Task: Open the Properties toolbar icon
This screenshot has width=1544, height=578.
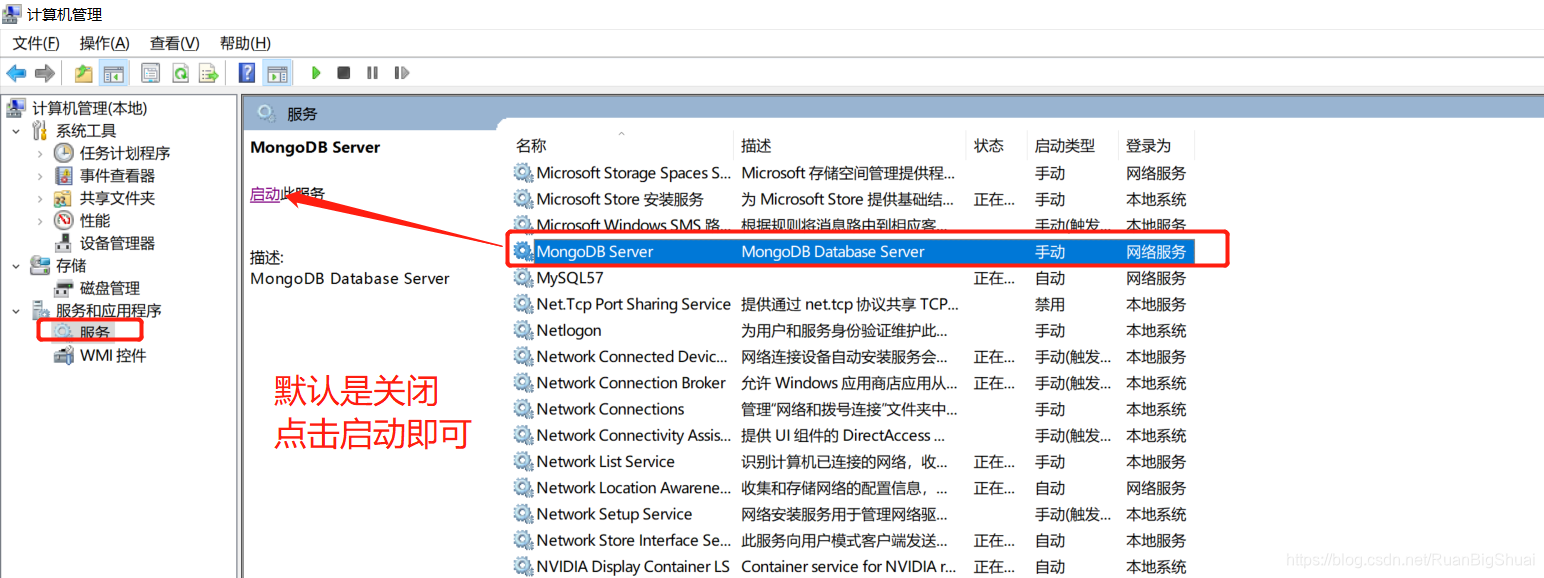Action: [x=151, y=73]
